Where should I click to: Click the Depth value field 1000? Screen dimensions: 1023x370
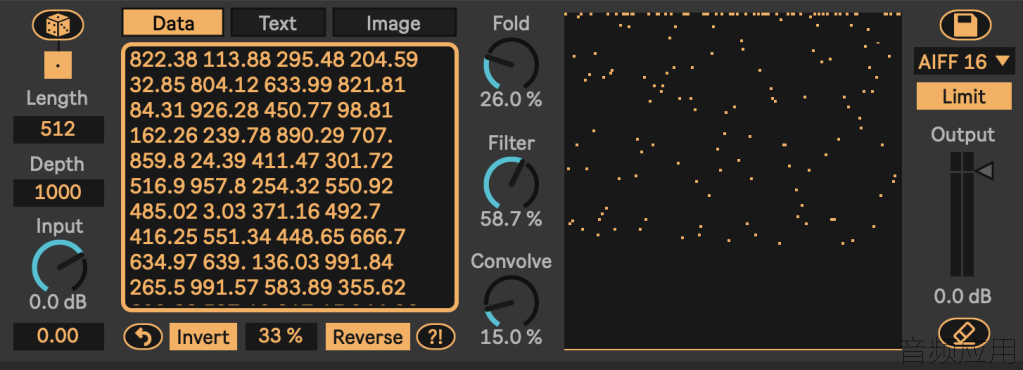58,193
